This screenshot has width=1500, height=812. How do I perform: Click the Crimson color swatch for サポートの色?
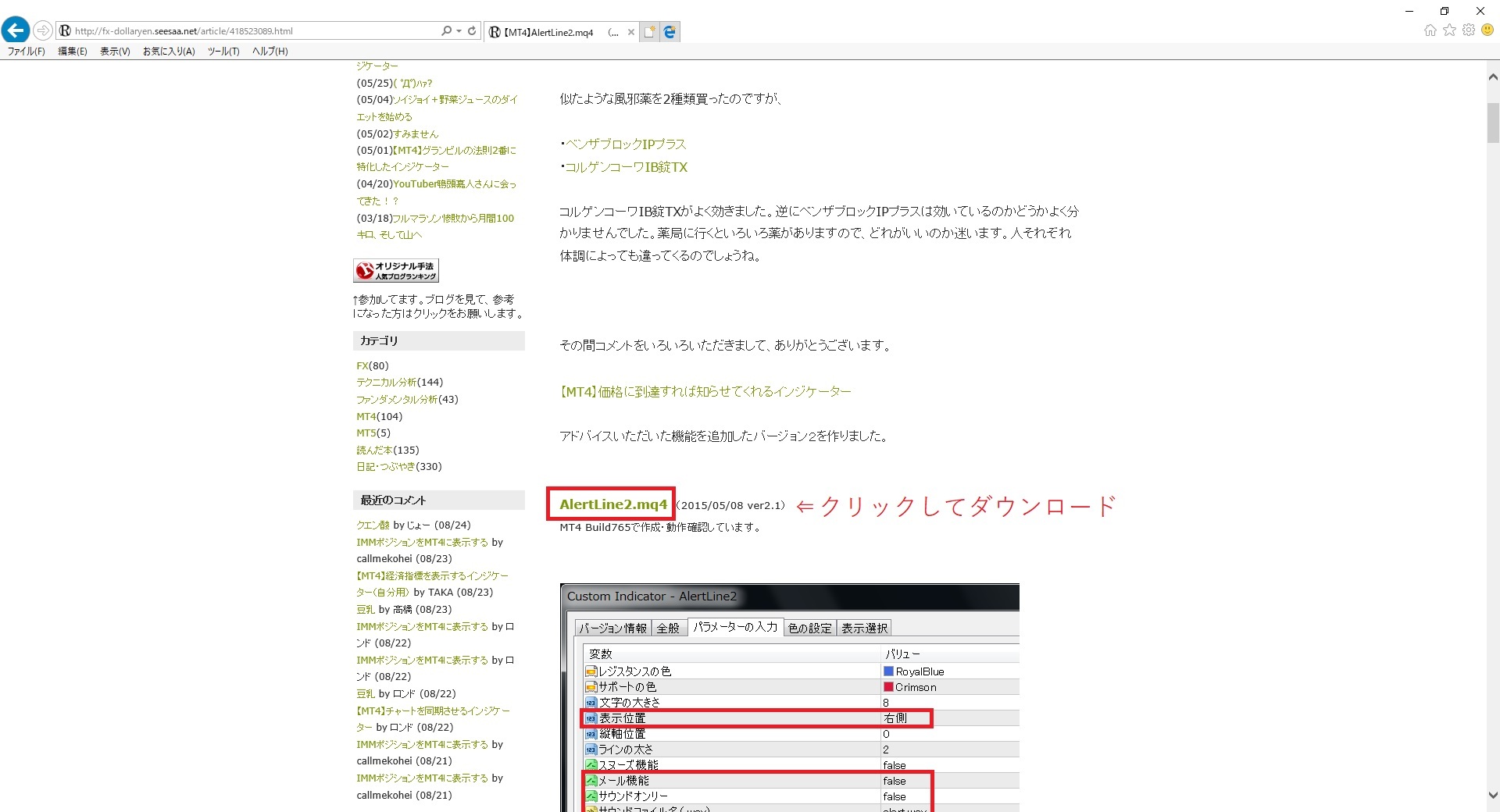click(888, 686)
